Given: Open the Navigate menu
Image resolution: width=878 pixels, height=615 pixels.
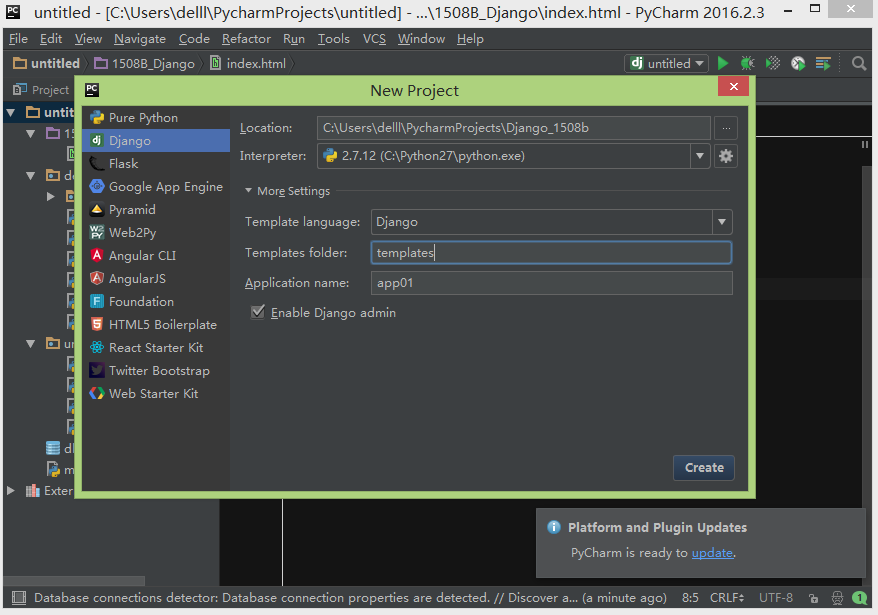Looking at the screenshot, I should 140,39.
